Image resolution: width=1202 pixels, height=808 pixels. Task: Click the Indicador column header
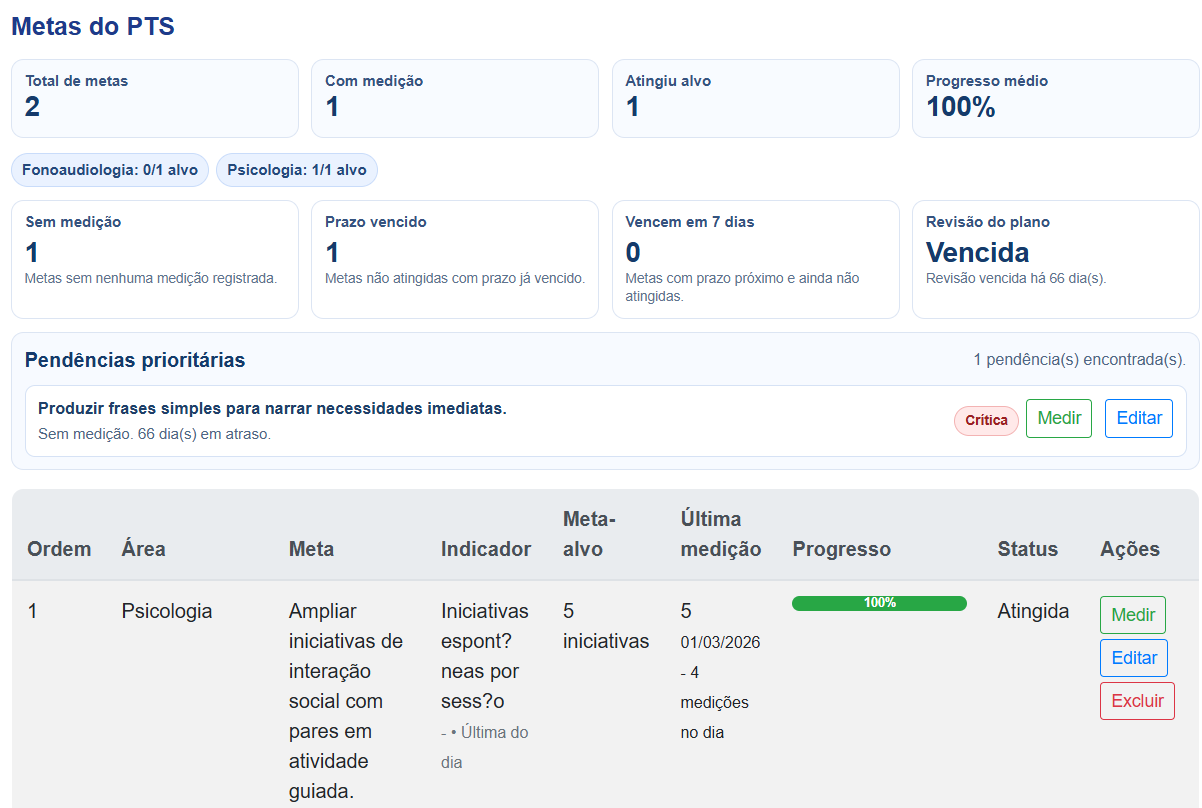coord(486,549)
